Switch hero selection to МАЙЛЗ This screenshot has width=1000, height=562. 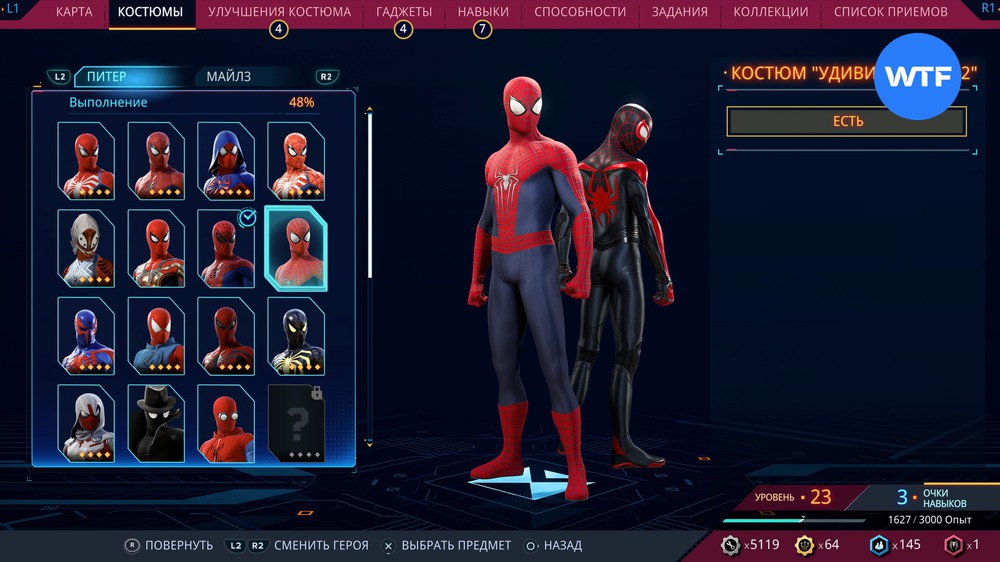pos(229,77)
